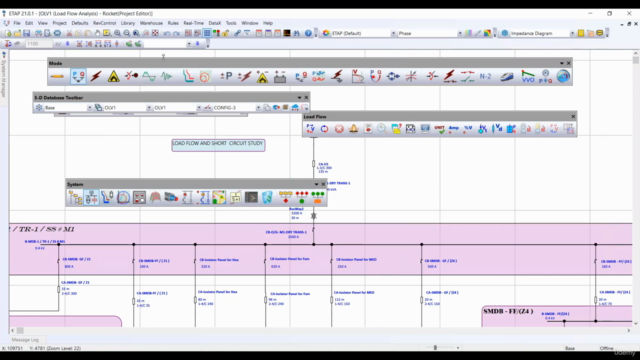Open the CONFIG-3 configuration dropdown

(x=237, y=108)
